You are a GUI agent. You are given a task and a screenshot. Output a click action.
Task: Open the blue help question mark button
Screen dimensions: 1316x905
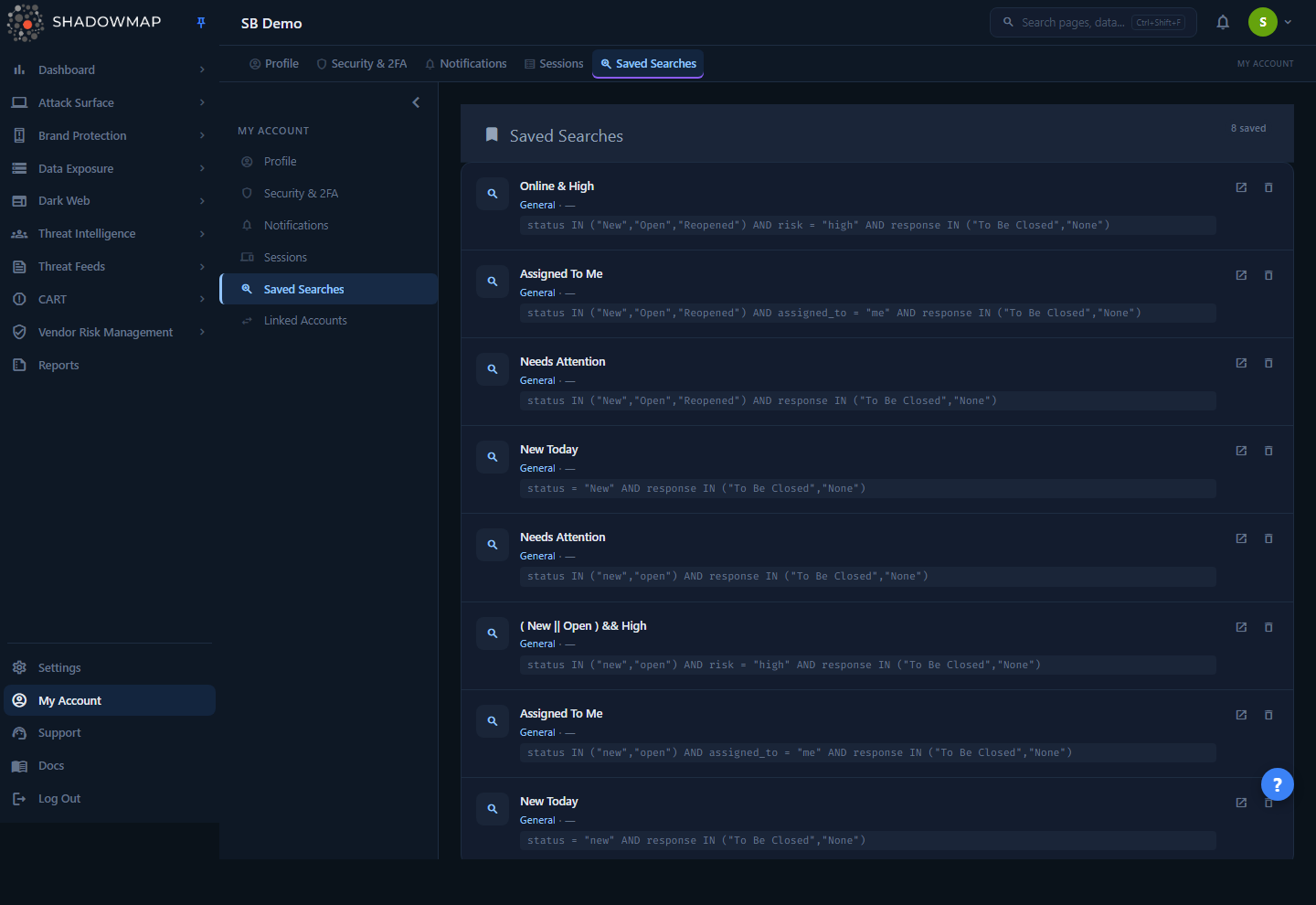1278,784
